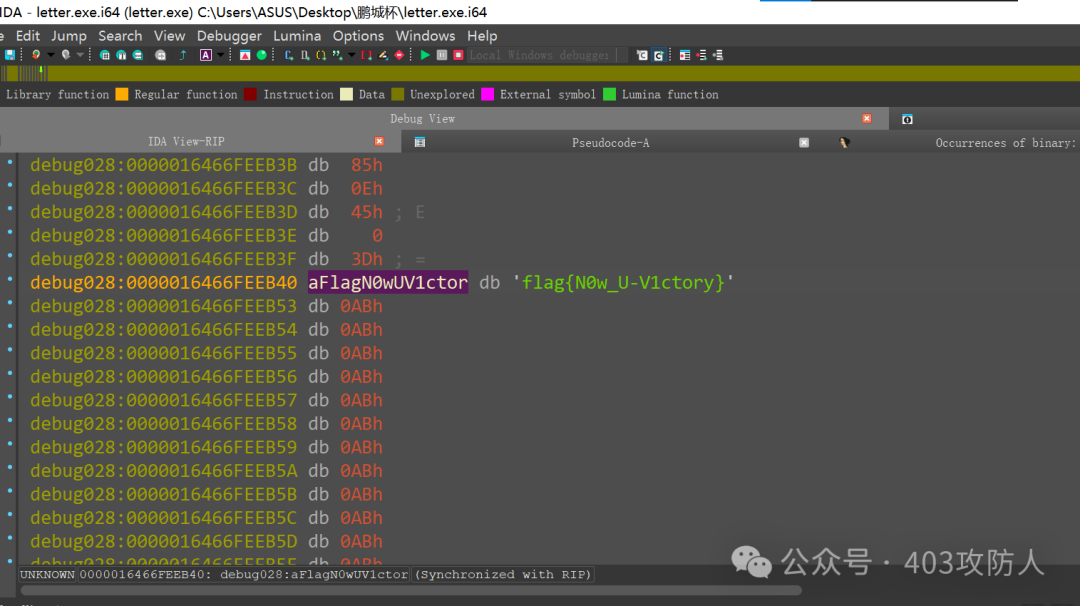Click the Save database icon

tap(10, 55)
